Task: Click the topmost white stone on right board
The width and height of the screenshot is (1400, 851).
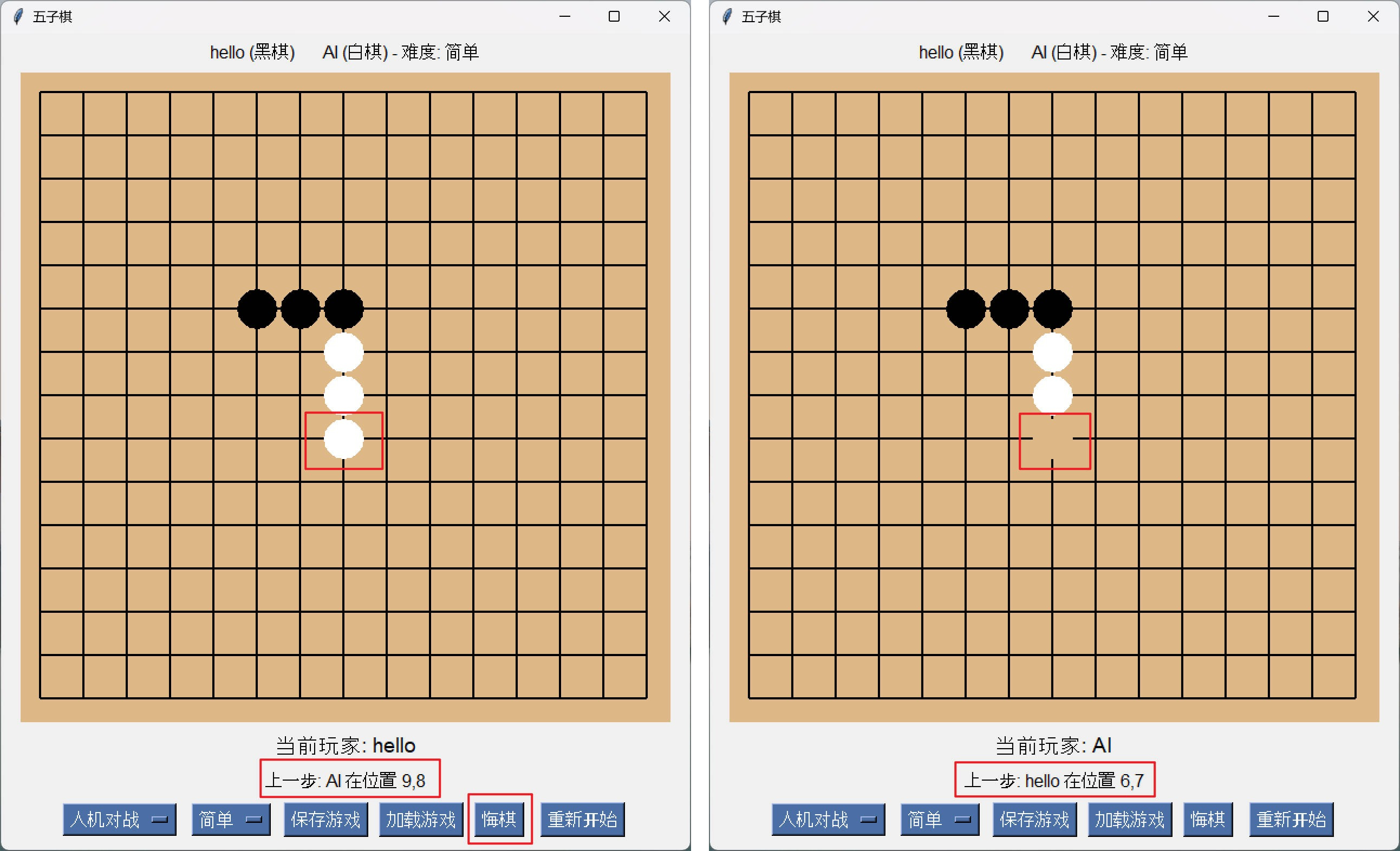Action: (x=1052, y=352)
